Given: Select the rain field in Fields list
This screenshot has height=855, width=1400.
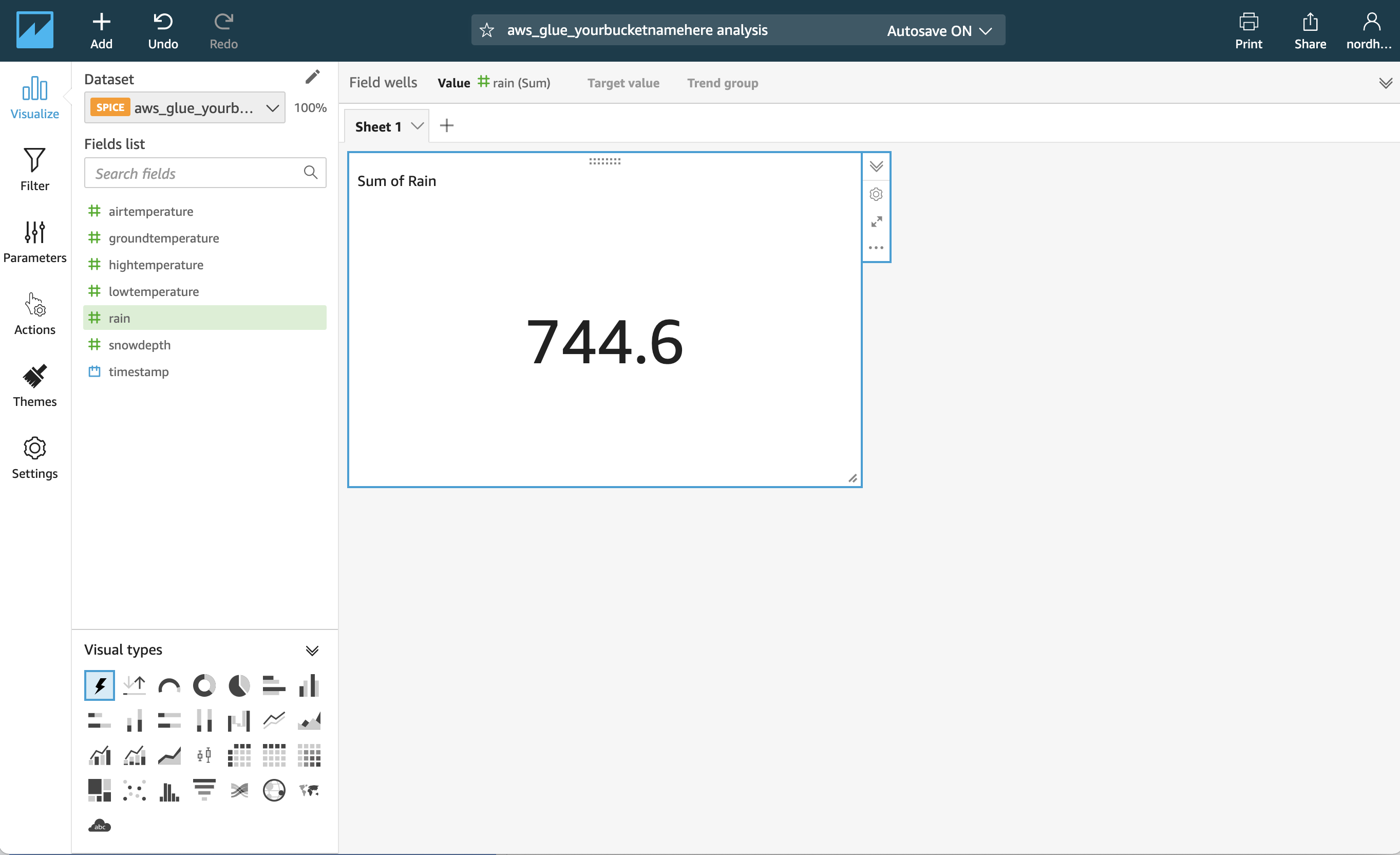Looking at the screenshot, I should click(119, 317).
